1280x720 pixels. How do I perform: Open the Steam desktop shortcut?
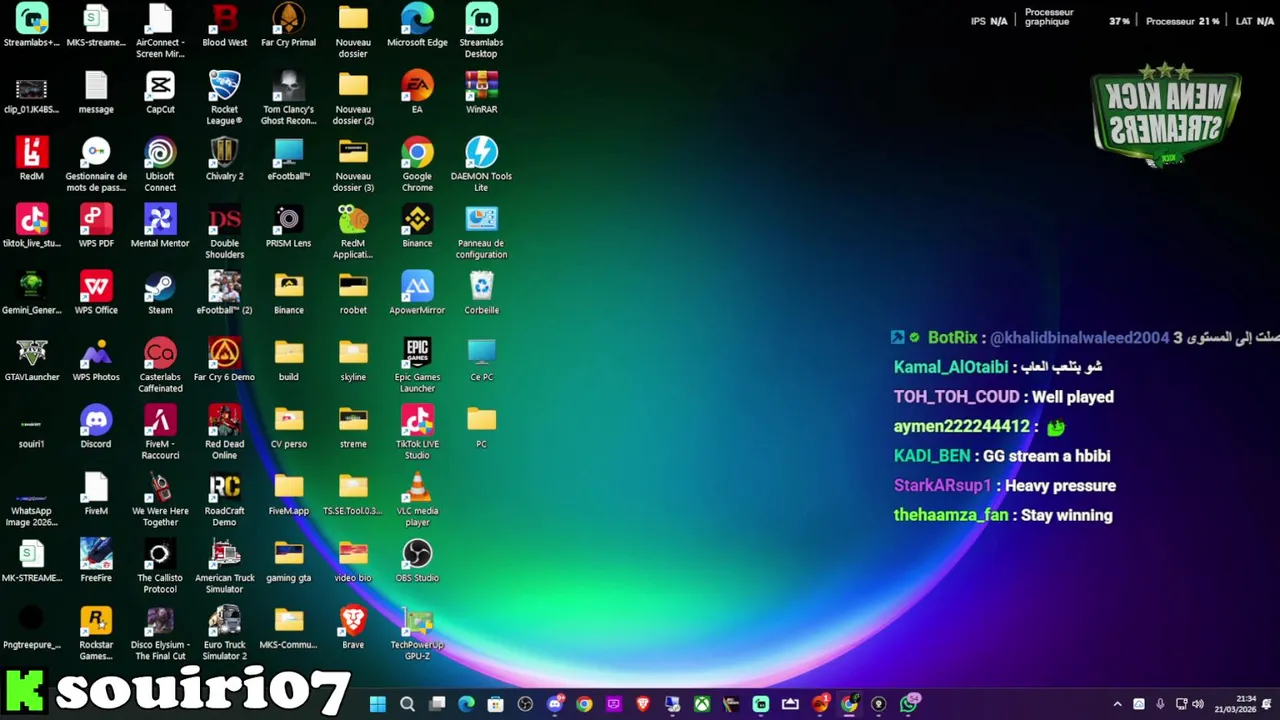click(x=160, y=294)
